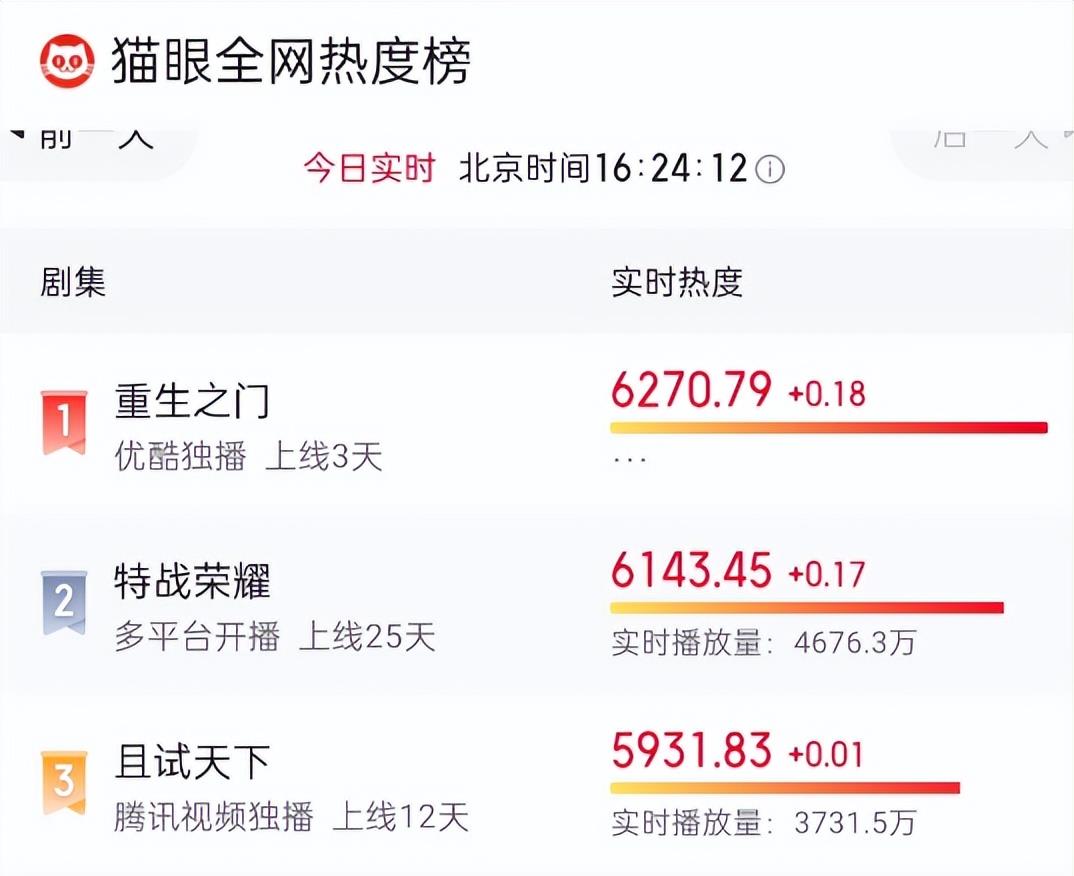Select the orange rank 3 badge

pos(64,782)
